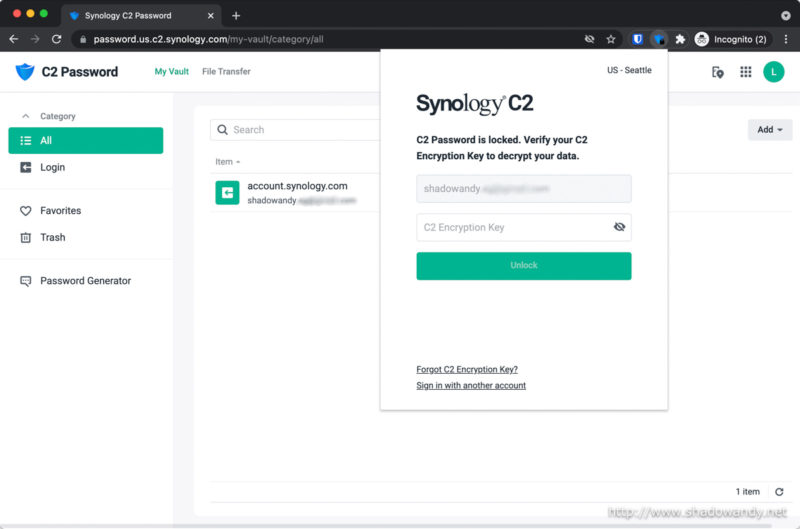Select the Login category
Screen dimensions: 800x529
click(x=86, y=167)
